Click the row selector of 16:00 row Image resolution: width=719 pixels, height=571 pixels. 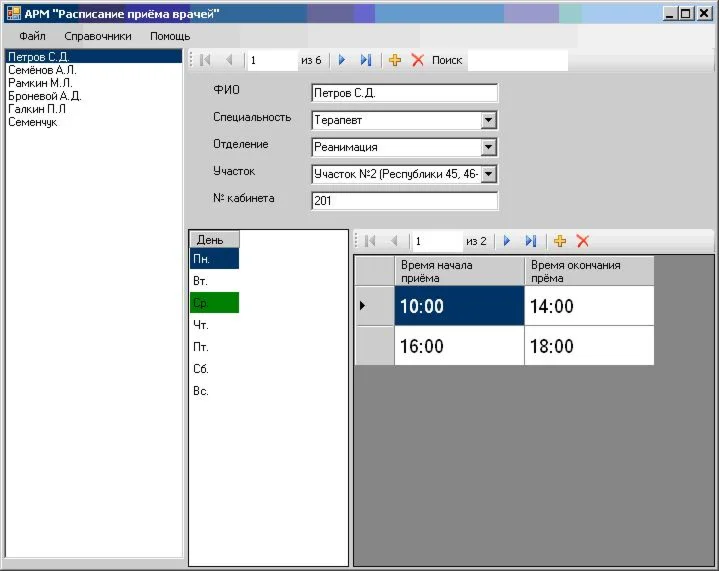[x=375, y=346]
